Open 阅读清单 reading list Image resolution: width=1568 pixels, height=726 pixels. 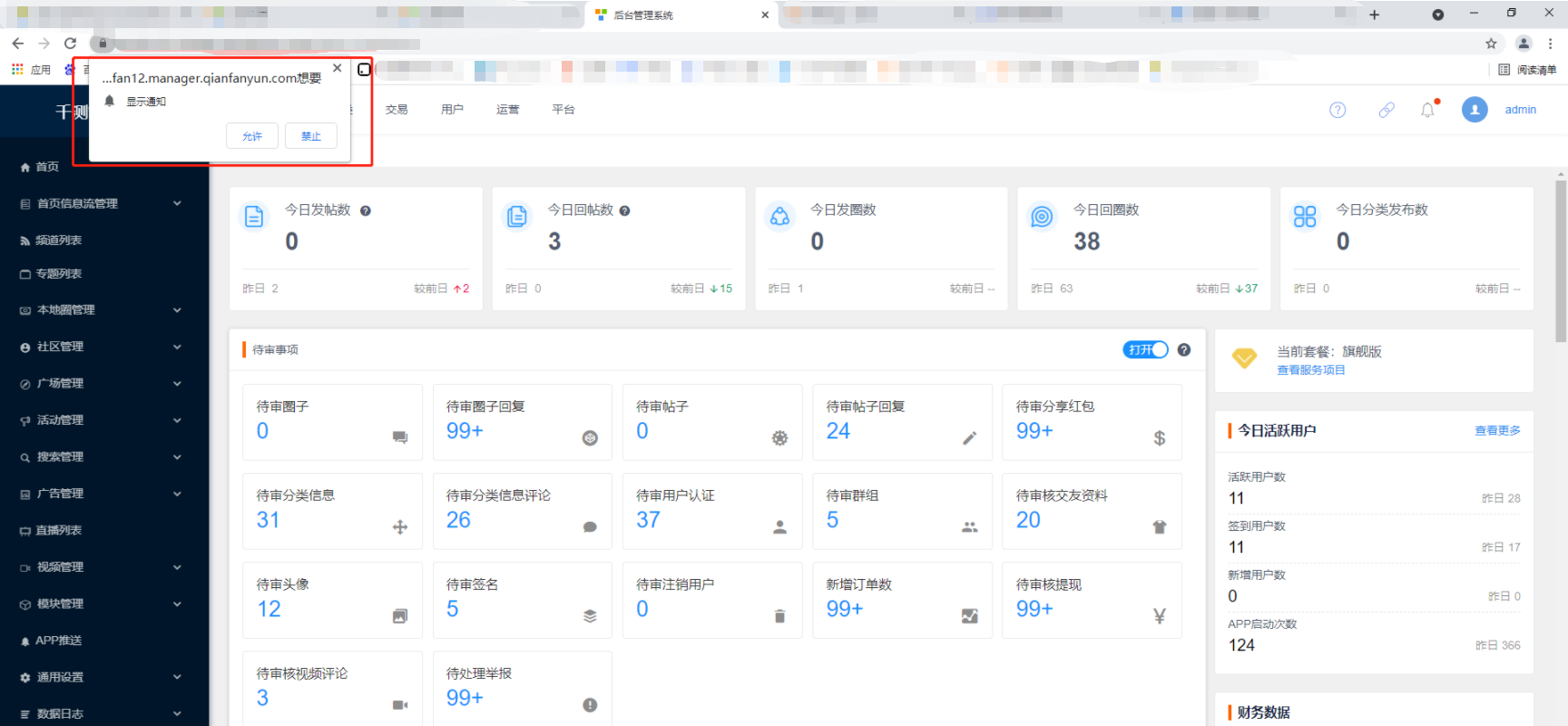(x=1527, y=70)
